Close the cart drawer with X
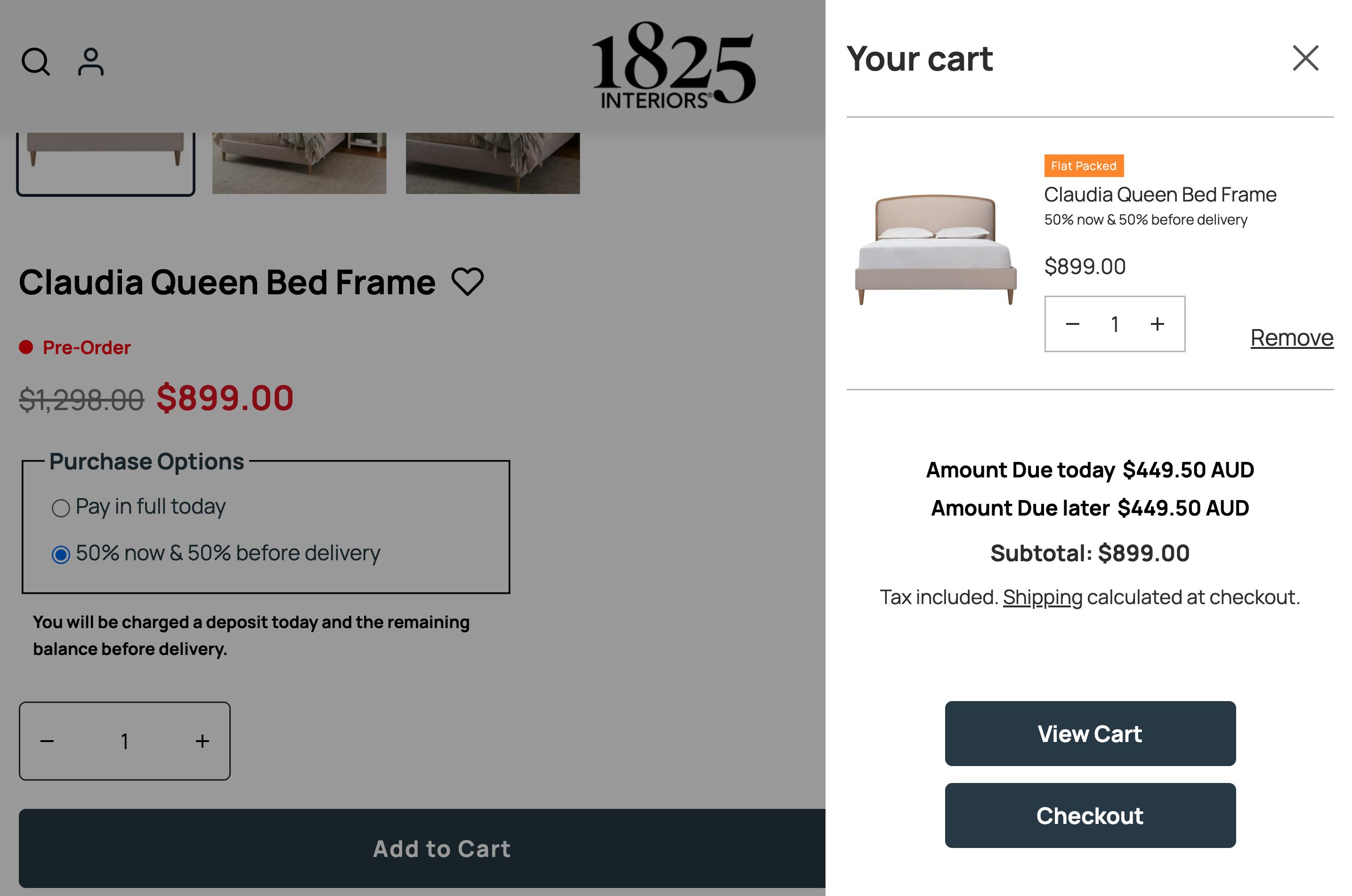This screenshot has width=1352, height=896. click(x=1305, y=58)
